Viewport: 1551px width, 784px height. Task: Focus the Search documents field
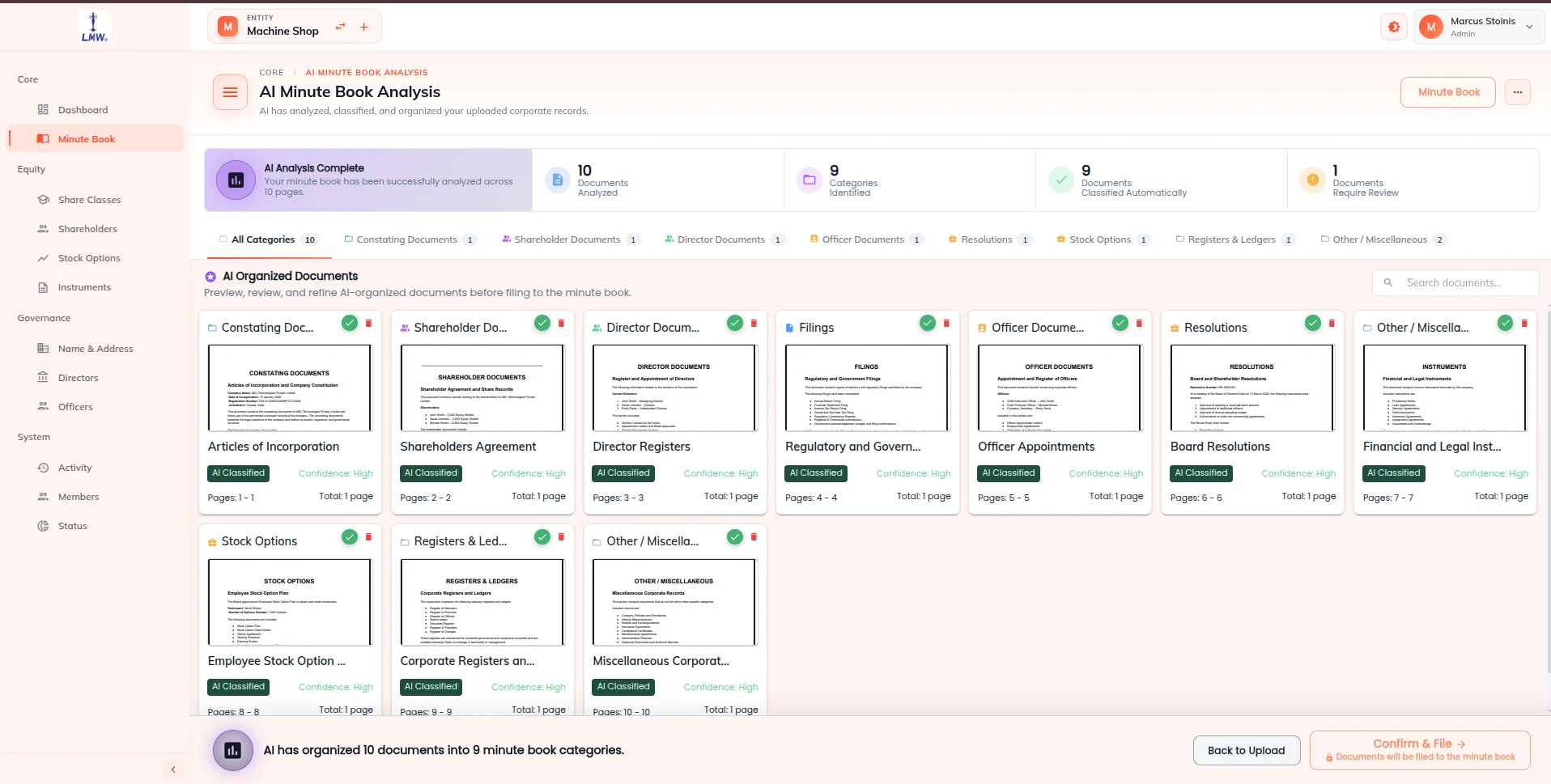(x=1455, y=283)
